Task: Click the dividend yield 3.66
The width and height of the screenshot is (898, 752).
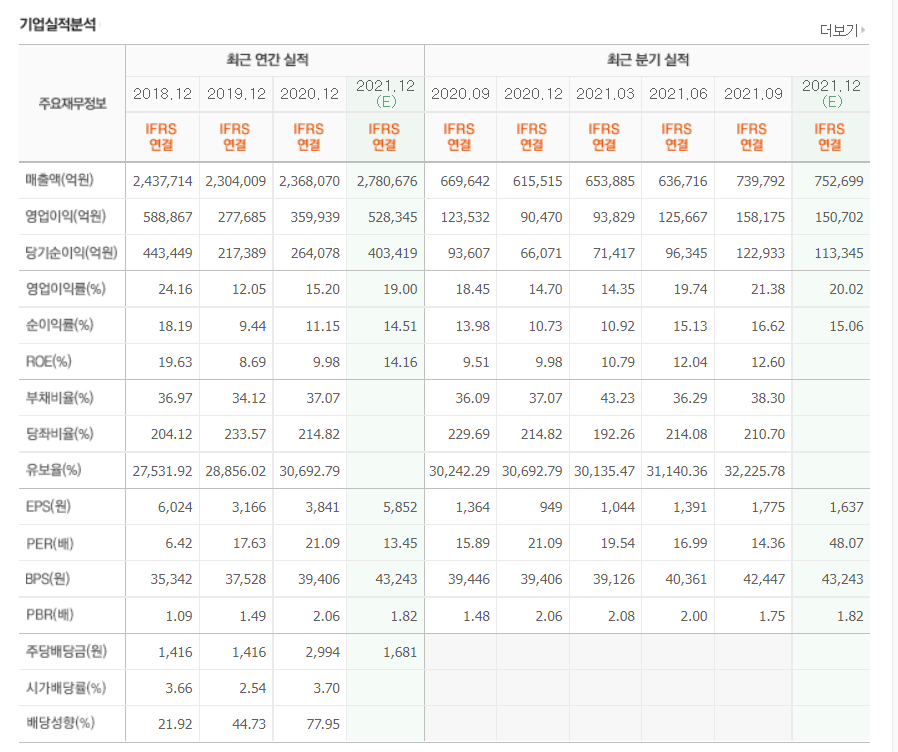Action: coord(179,688)
